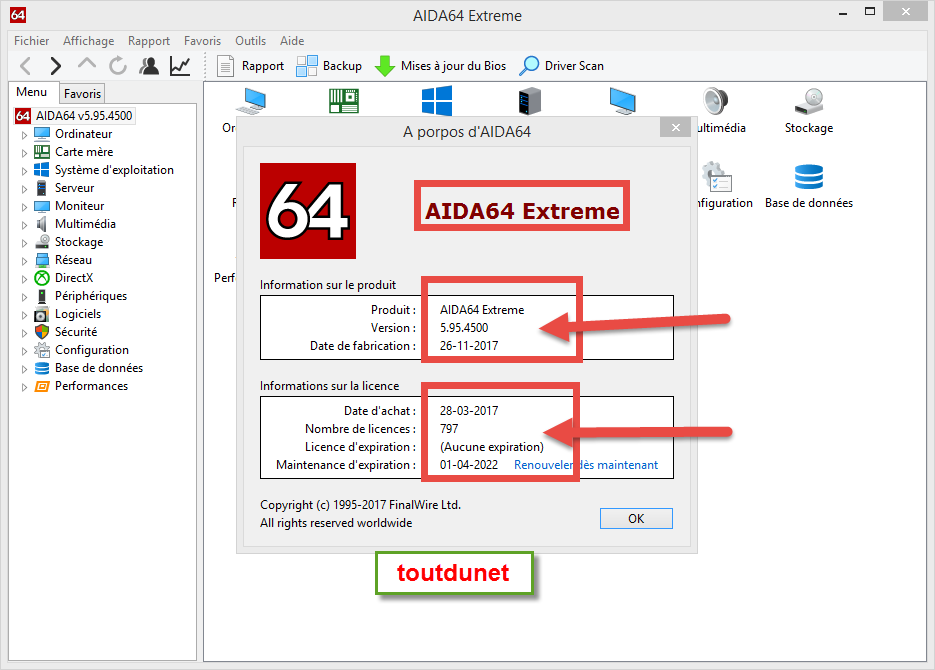
Task: Click the maintenance expiration date 01-04-2022
Action: (x=469, y=464)
